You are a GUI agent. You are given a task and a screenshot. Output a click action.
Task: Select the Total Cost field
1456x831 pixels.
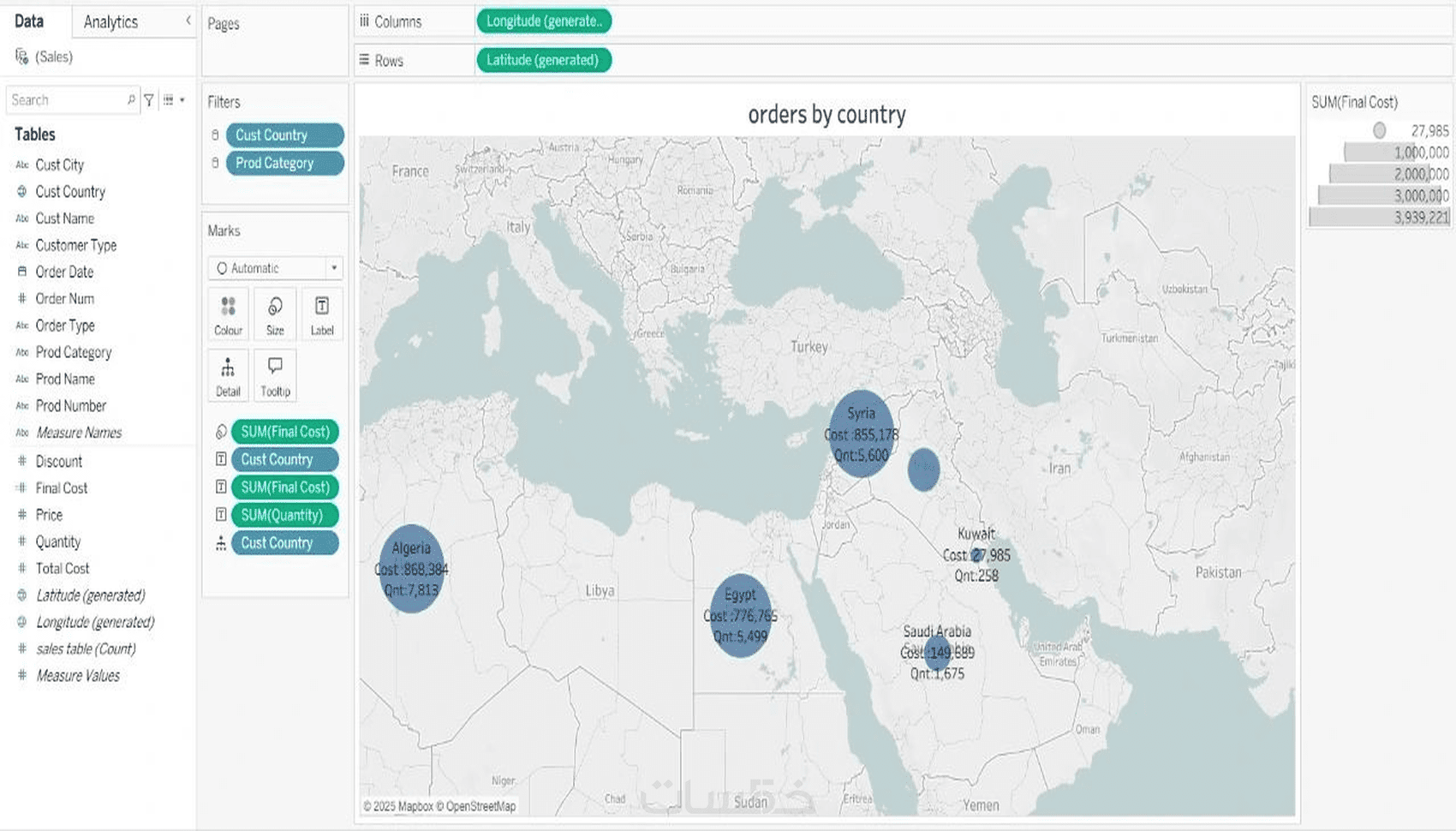(x=63, y=568)
